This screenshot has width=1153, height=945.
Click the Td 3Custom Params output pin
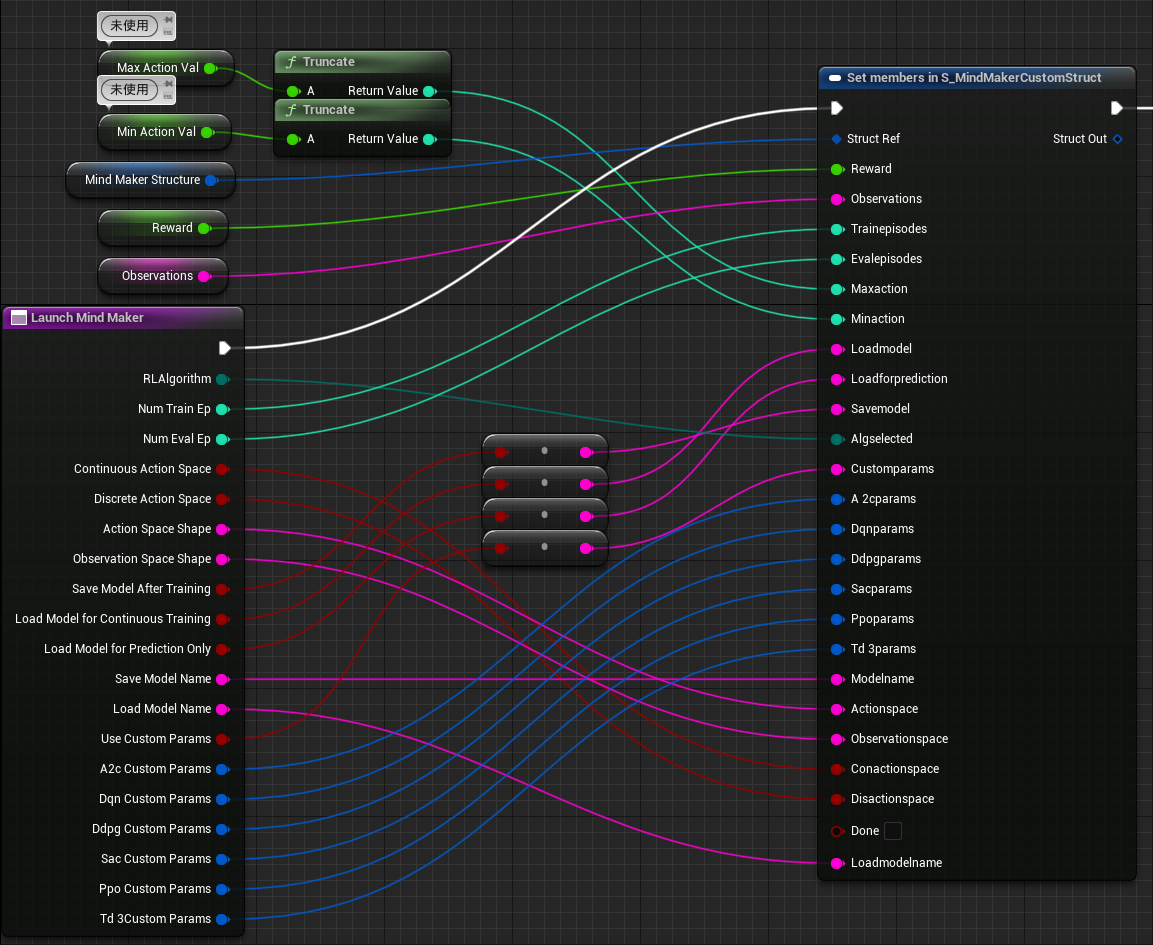222,919
